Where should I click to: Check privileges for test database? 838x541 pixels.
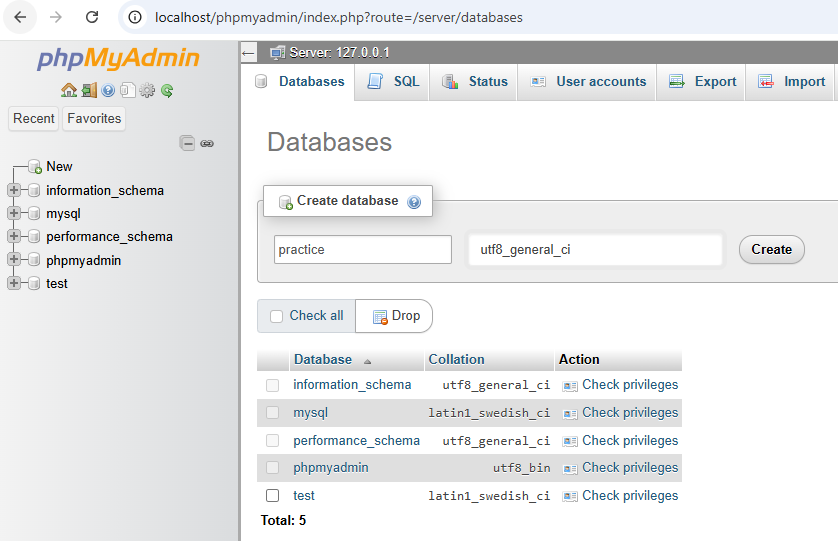pyautogui.click(x=630, y=496)
